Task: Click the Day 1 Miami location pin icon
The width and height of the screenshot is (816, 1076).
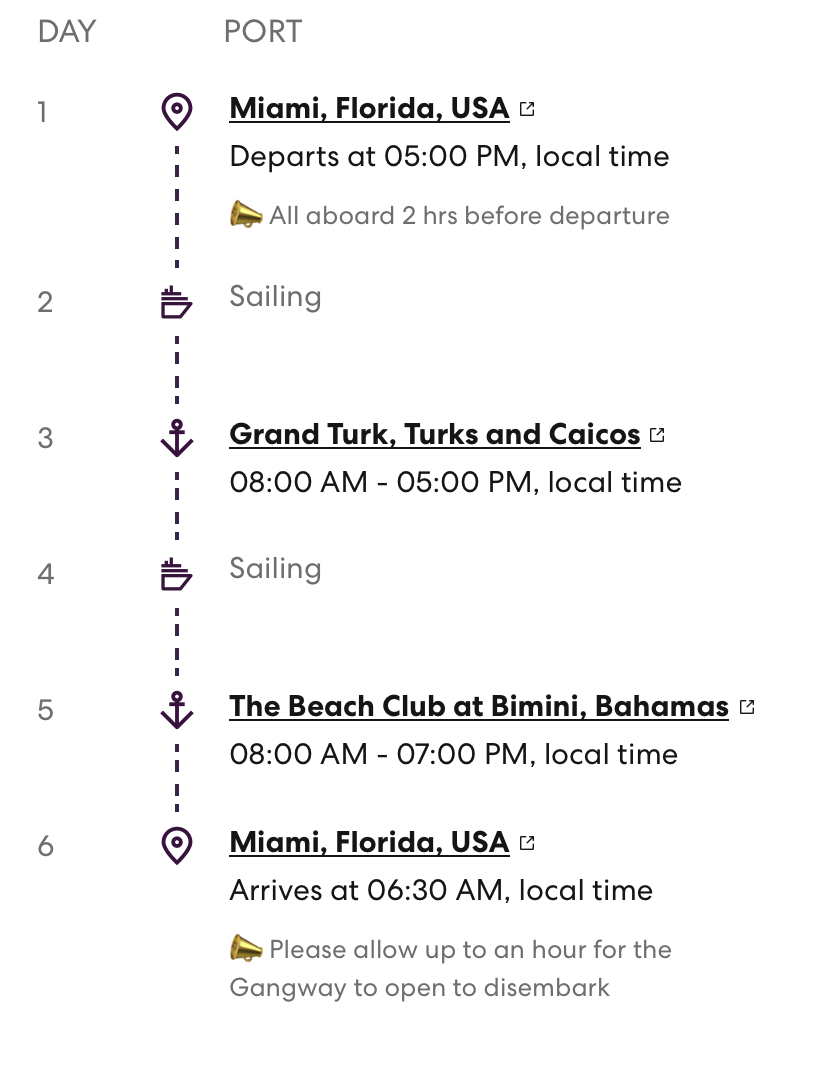Action: click(x=177, y=111)
